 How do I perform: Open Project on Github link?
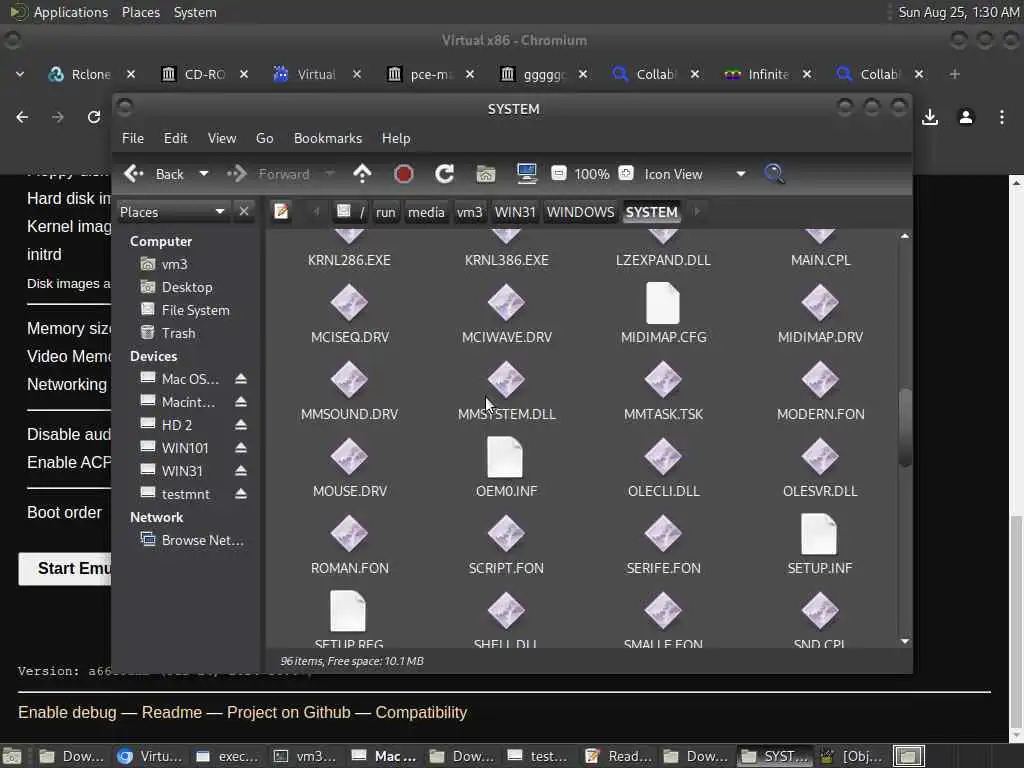[289, 712]
